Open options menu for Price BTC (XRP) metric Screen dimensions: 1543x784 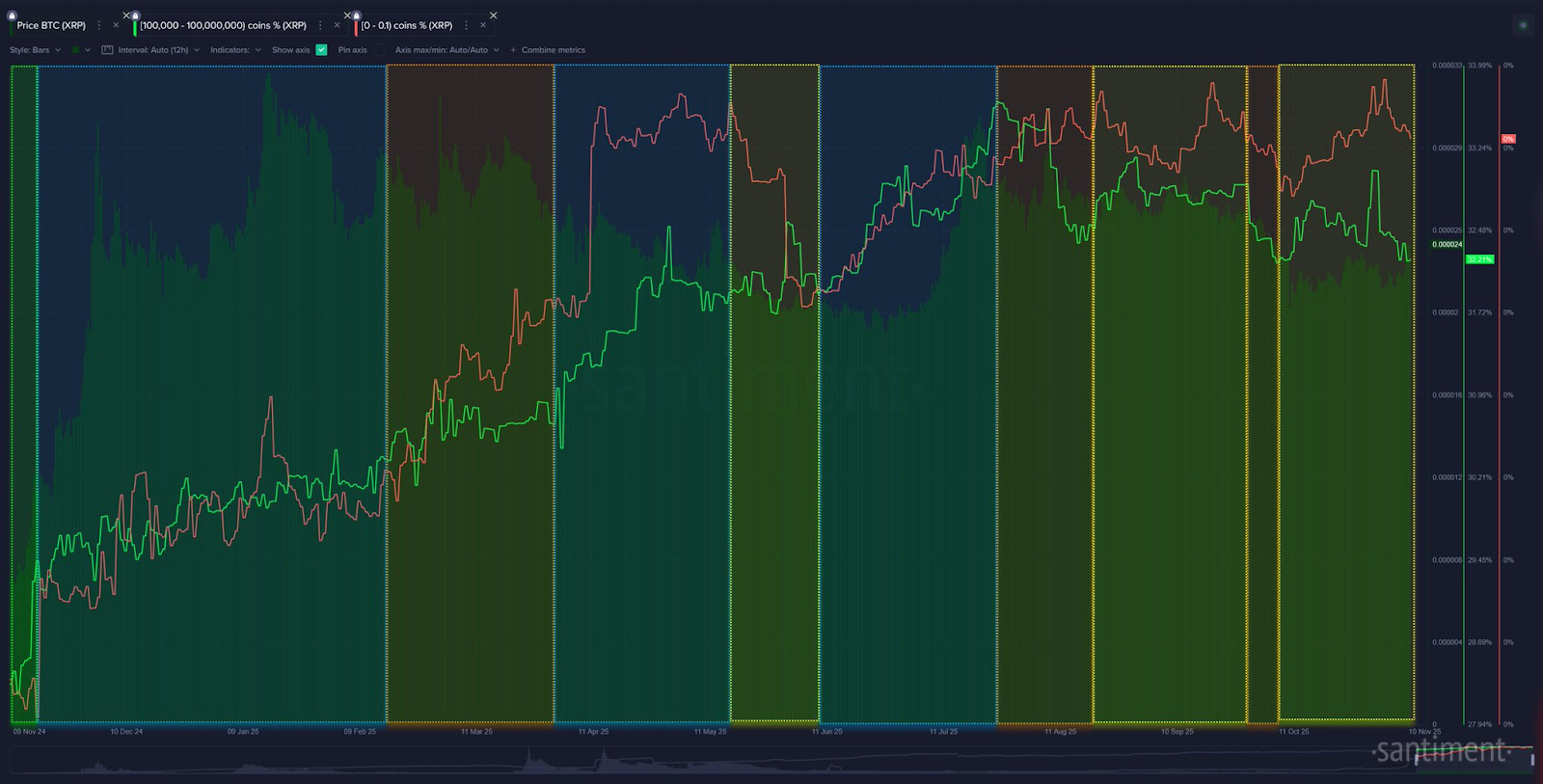click(x=99, y=25)
